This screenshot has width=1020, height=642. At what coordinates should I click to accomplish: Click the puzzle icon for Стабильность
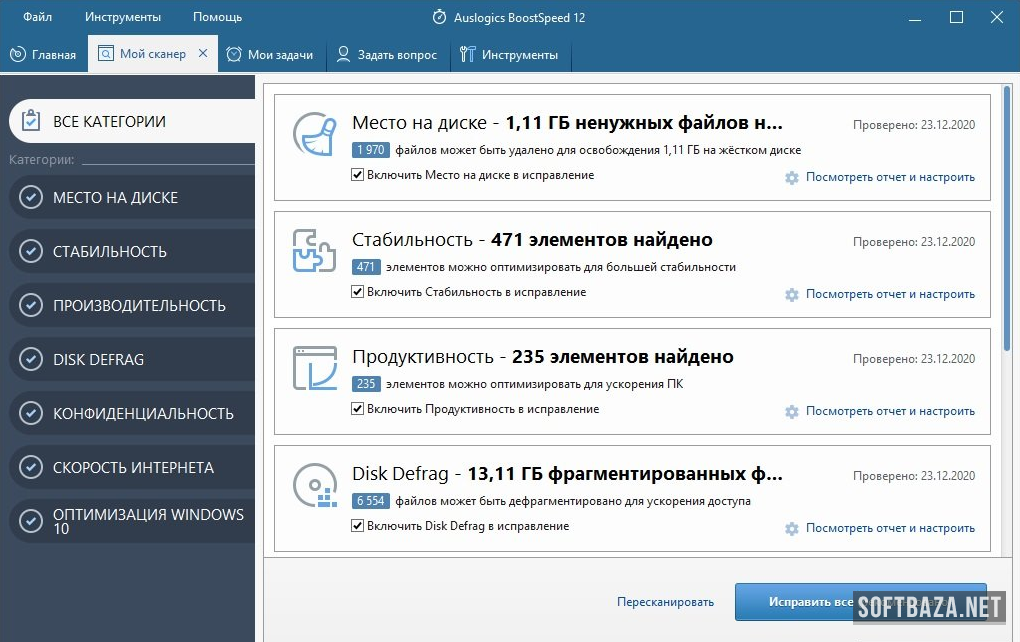click(314, 251)
